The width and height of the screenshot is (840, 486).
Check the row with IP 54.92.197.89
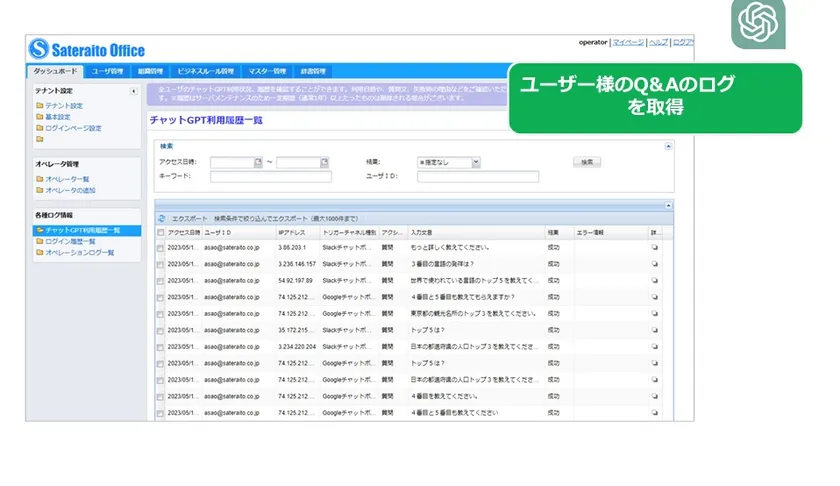point(160,280)
